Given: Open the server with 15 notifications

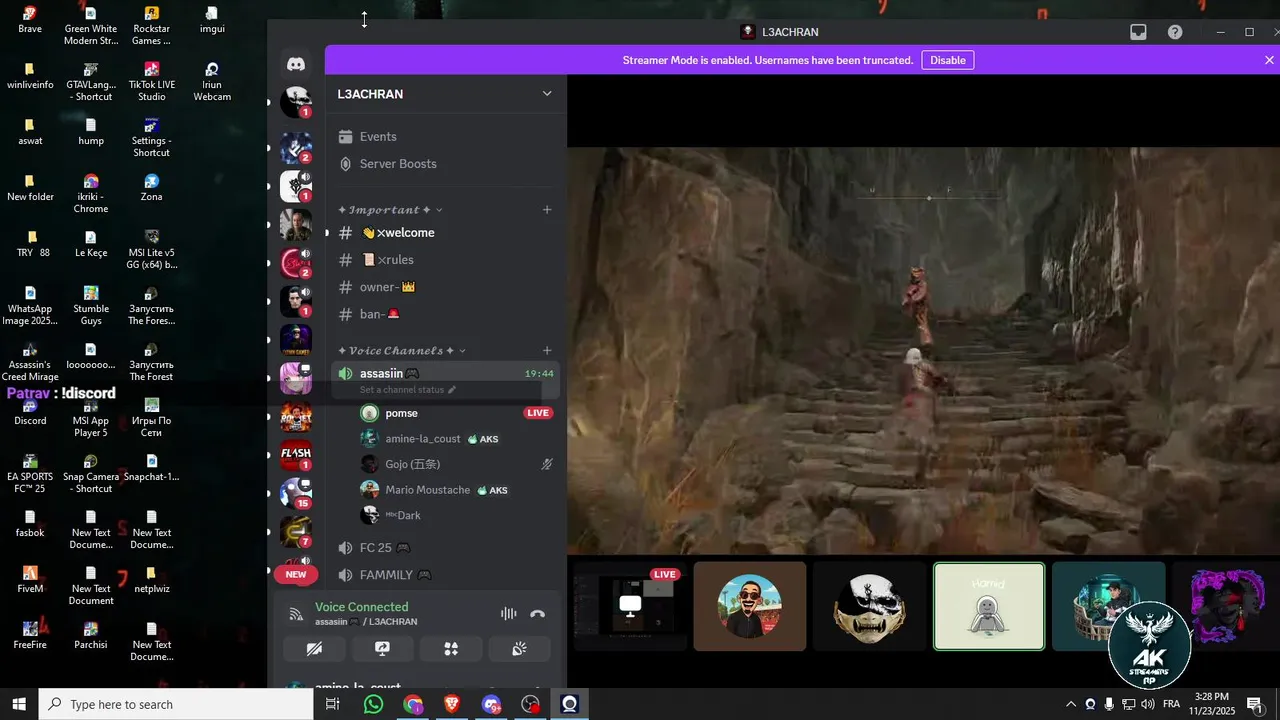Looking at the screenshot, I should [x=296, y=492].
